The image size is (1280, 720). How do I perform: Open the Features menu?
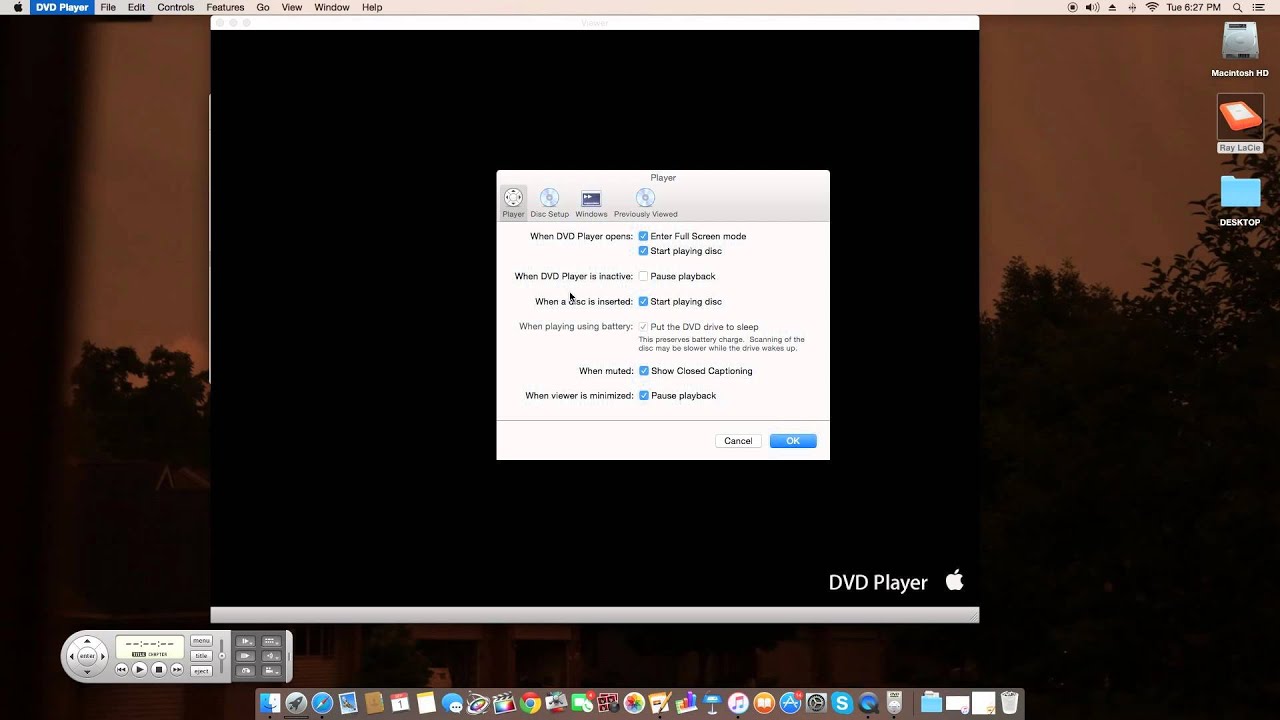point(225,7)
